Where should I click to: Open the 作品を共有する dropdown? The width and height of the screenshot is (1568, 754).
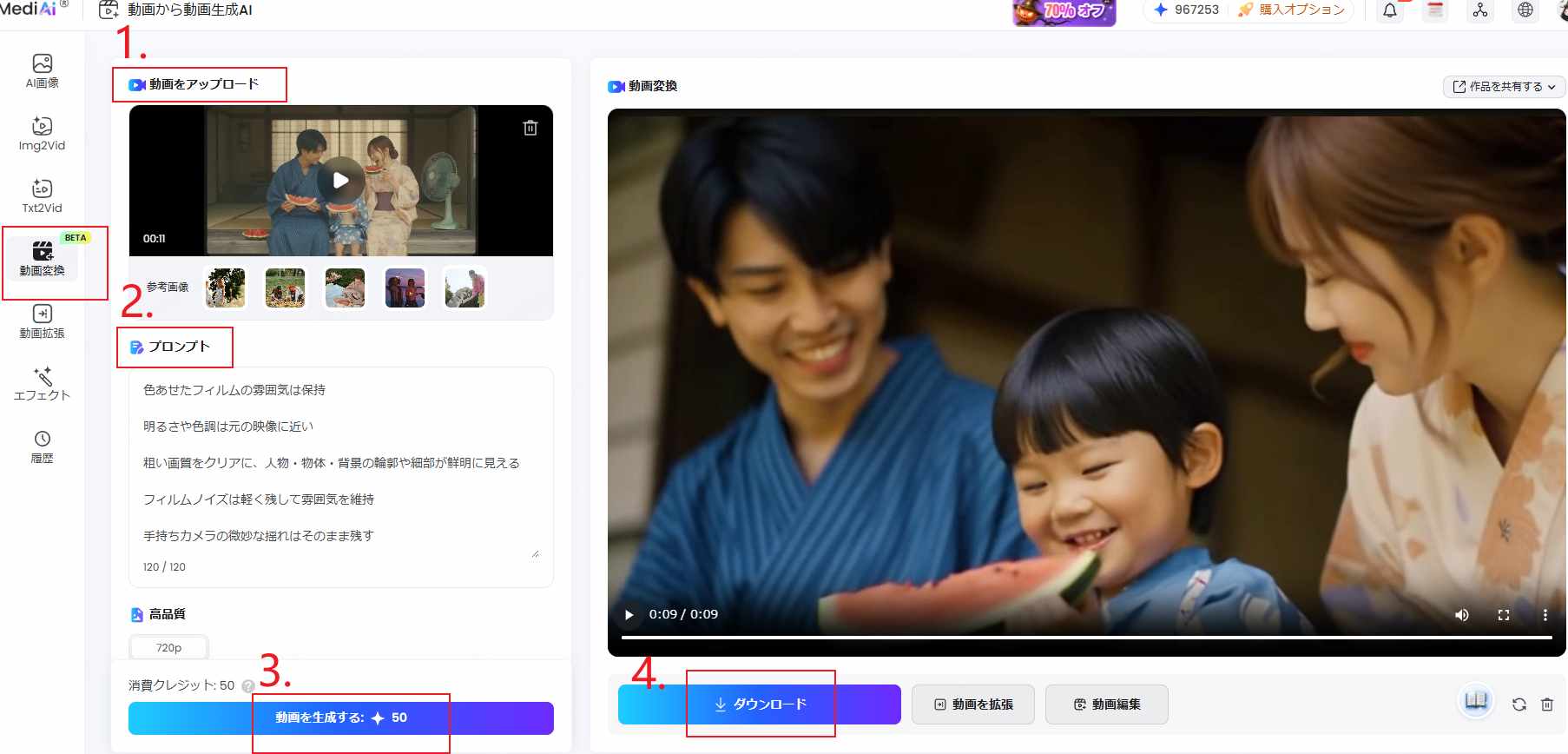pos(1504,87)
